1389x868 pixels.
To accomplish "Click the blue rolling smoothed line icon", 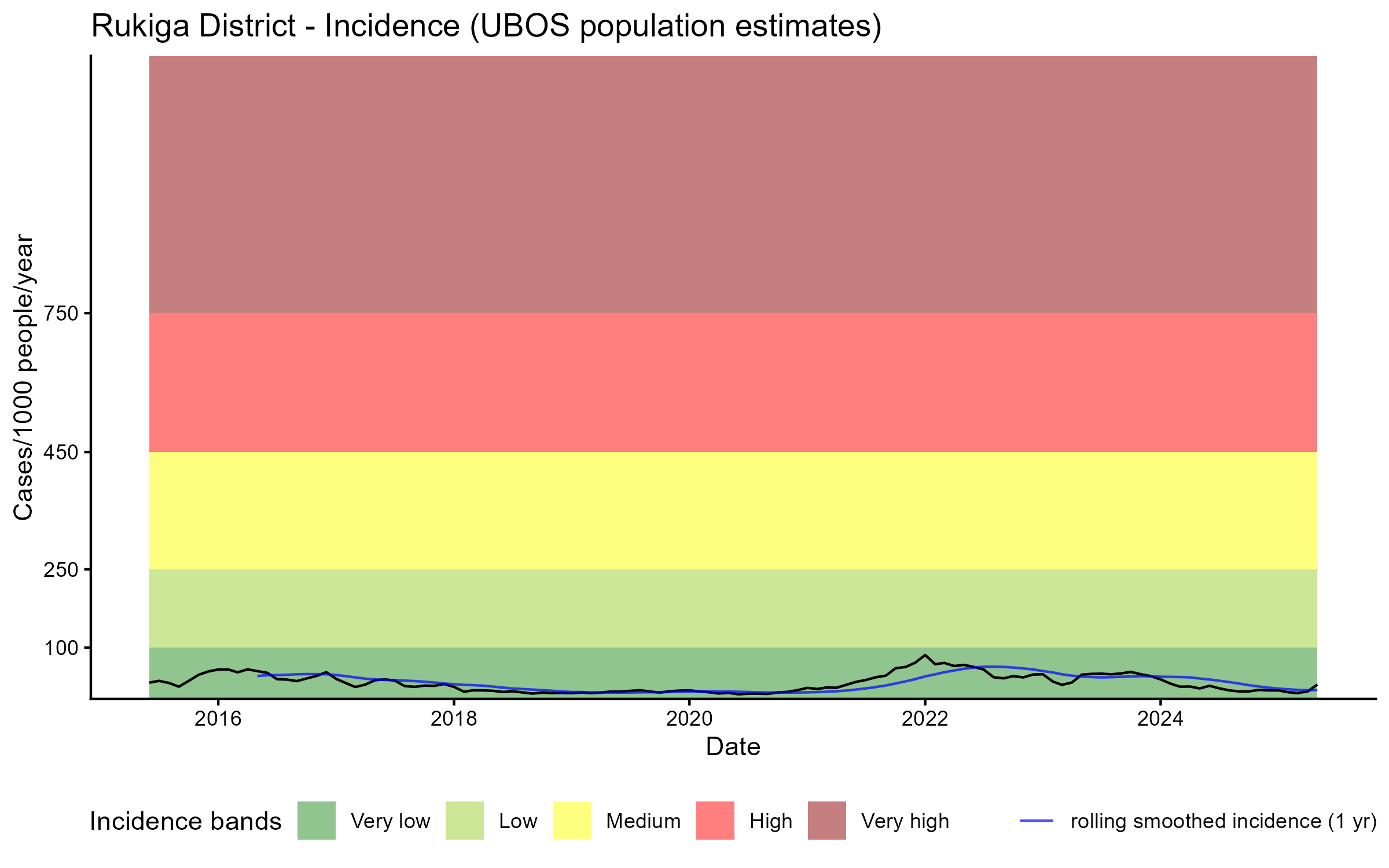I will (1036, 821).
